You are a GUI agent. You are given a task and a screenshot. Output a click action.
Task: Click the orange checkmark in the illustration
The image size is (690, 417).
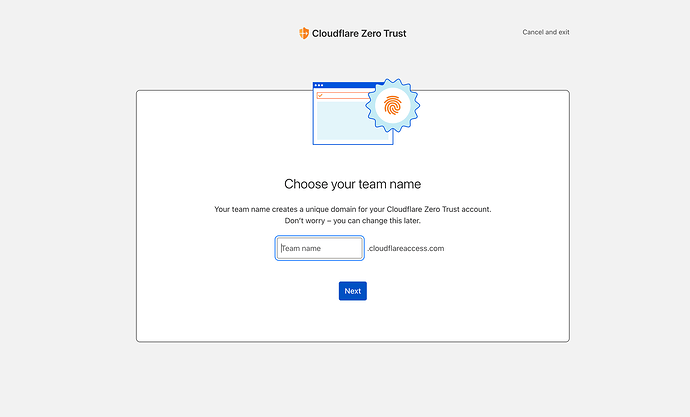(320, 95)
